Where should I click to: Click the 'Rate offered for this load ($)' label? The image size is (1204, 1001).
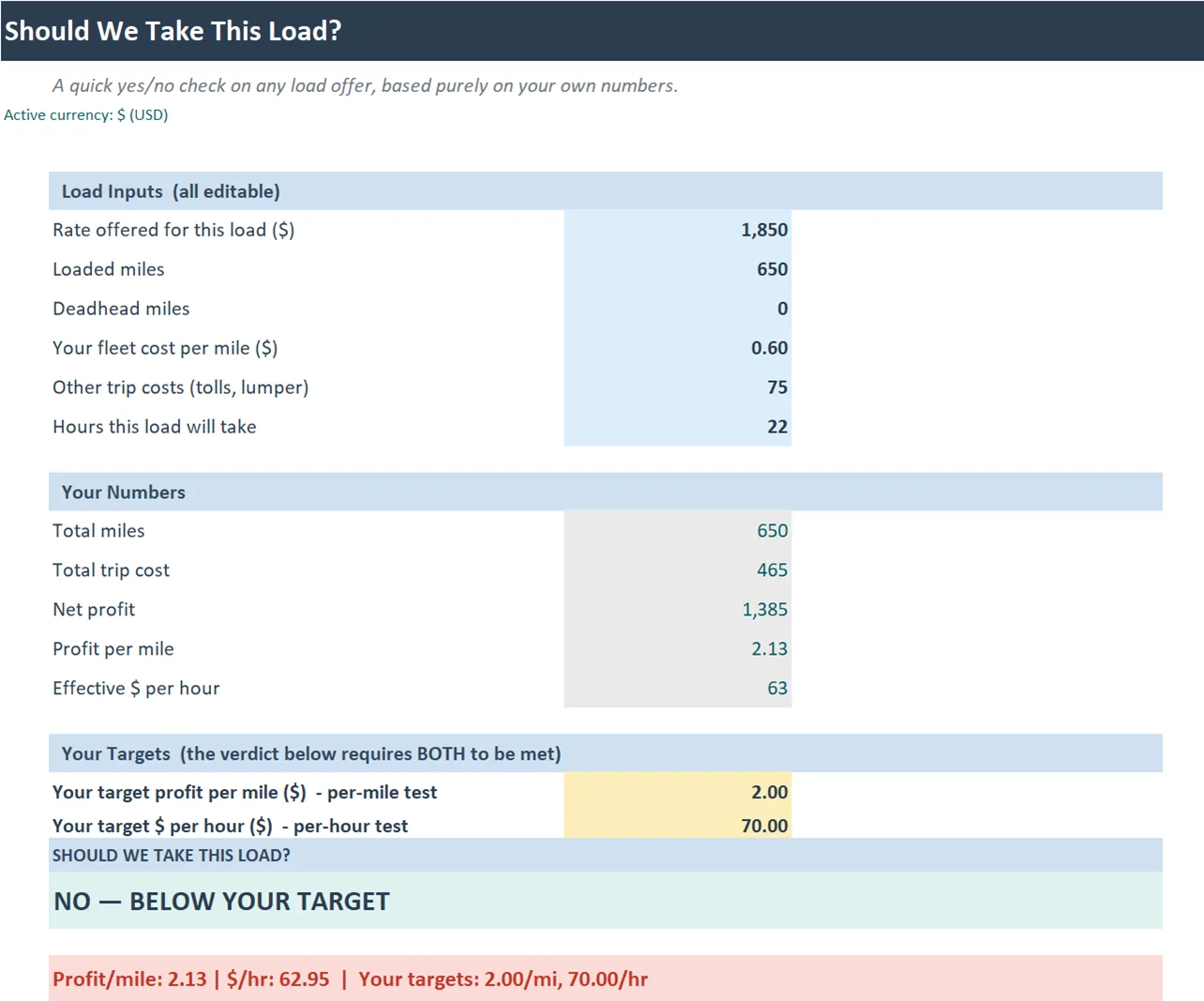coord(173,230)
